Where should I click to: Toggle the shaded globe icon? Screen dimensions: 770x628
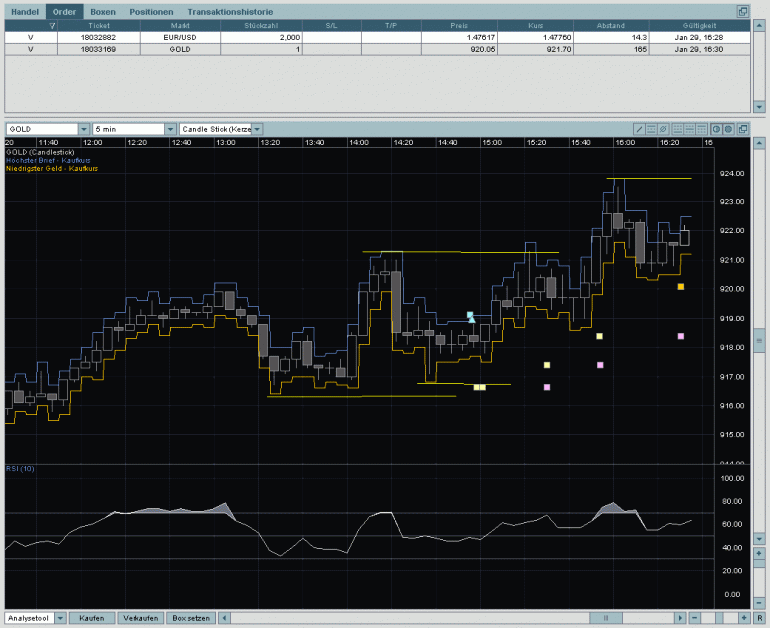click(728, 129)
